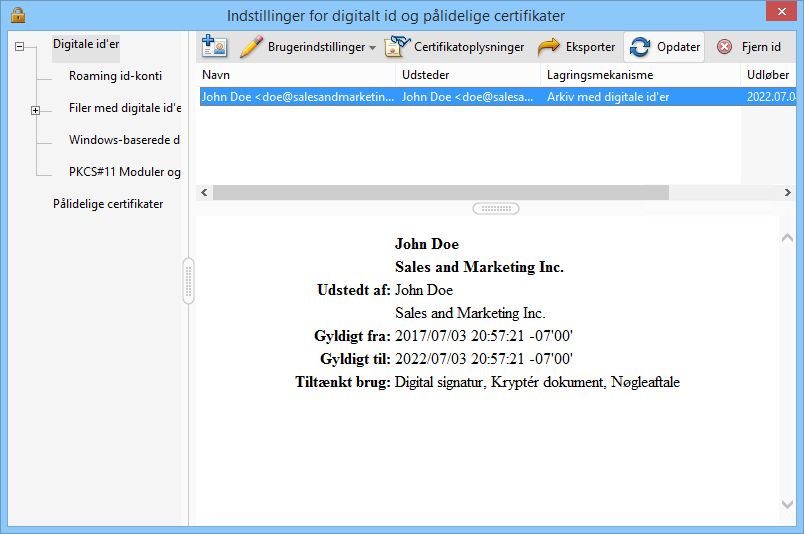Close the dialog with the red X

point(781,11)
